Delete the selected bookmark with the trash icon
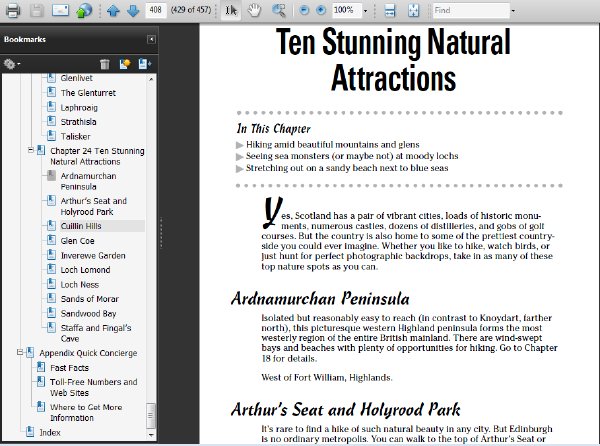Screen dimensions: 600x446 (x=104, y=64)
